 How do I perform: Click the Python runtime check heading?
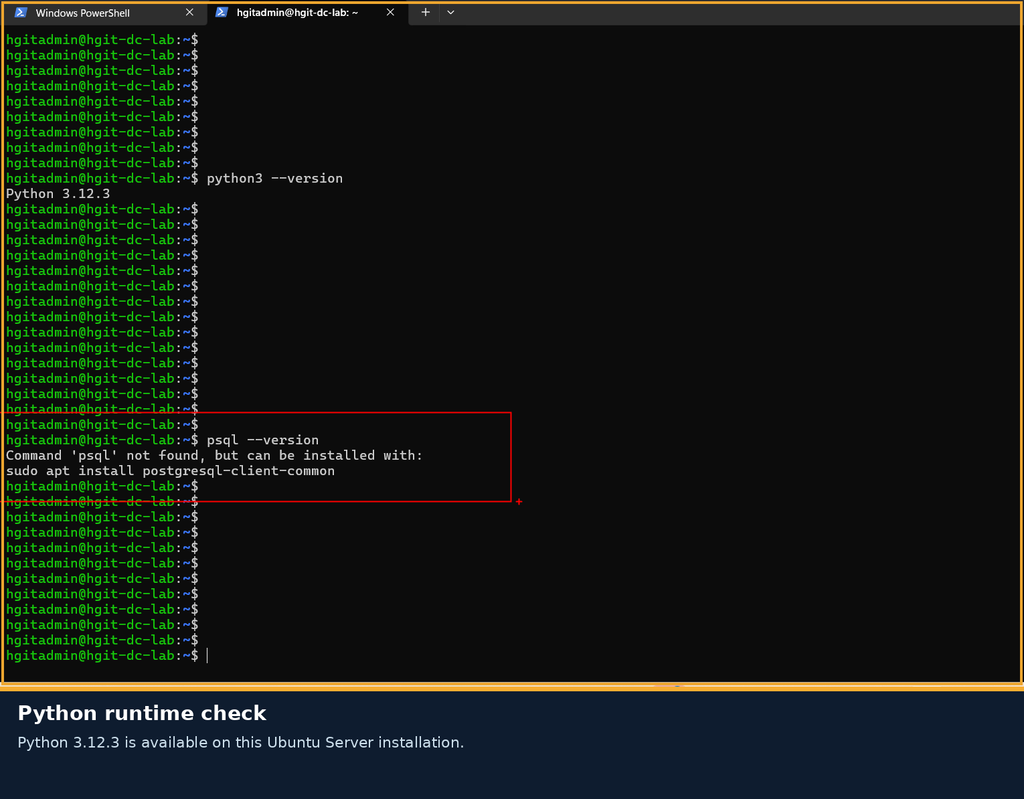(142, 713)
